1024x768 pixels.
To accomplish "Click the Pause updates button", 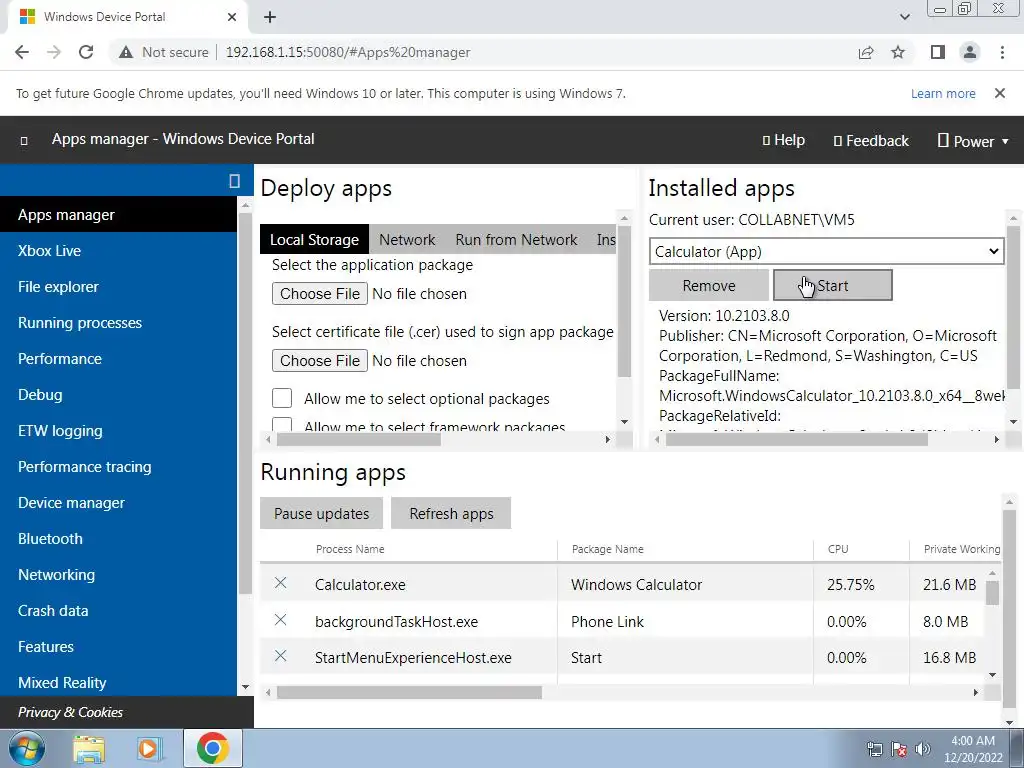I will 321,513.
